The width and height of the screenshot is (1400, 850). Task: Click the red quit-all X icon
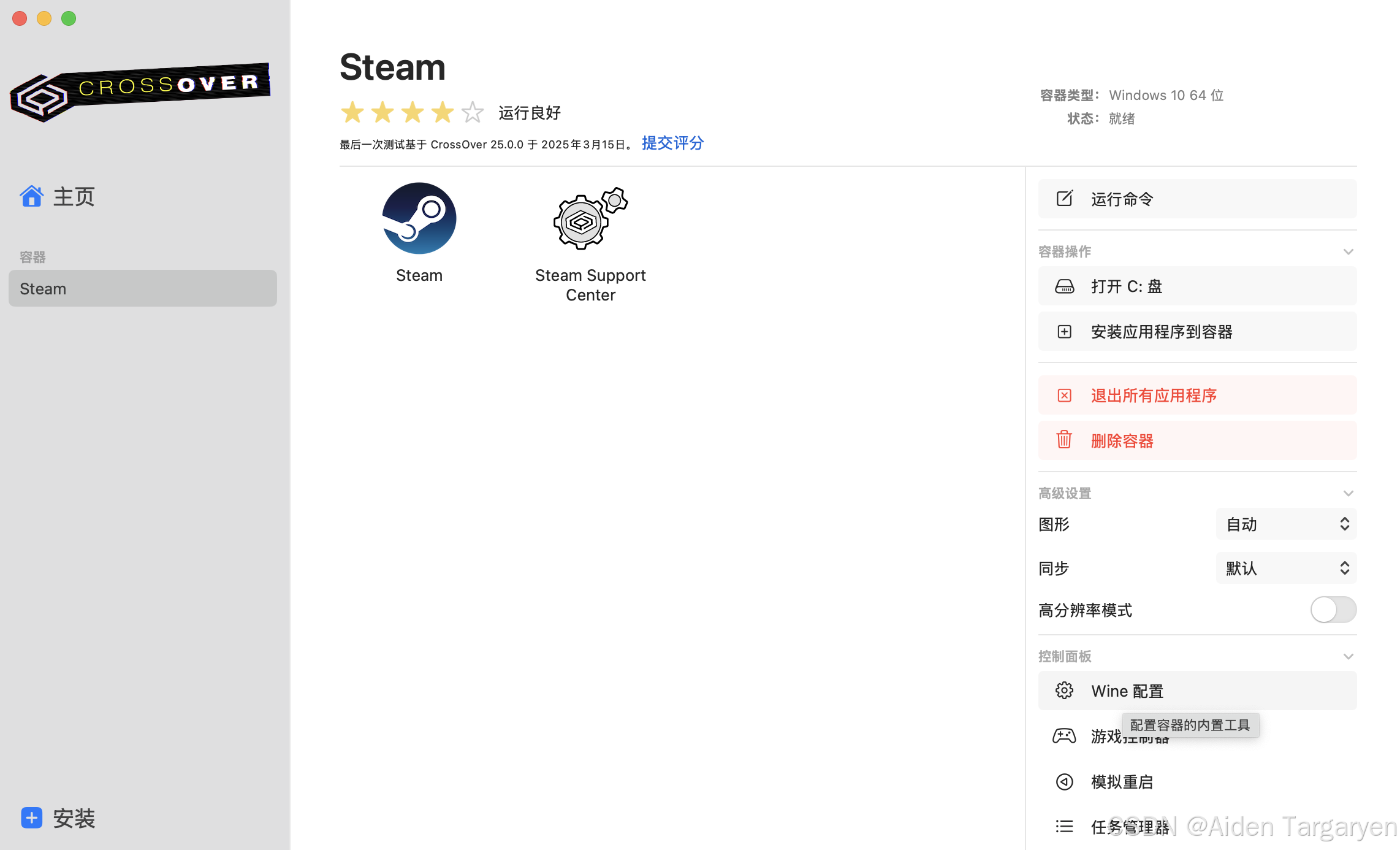(x=1065, y=396)
